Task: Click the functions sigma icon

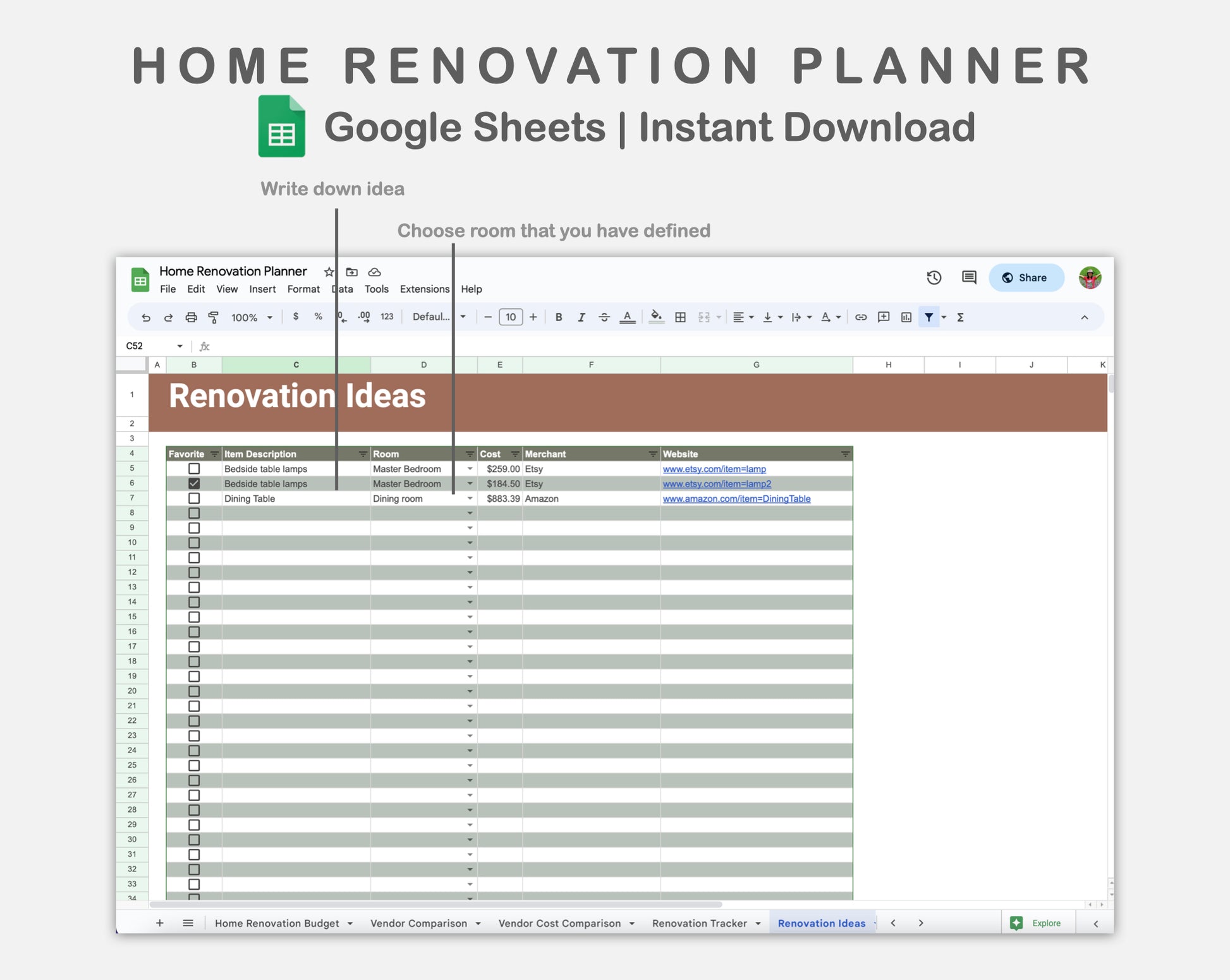Action: [960, 317]
